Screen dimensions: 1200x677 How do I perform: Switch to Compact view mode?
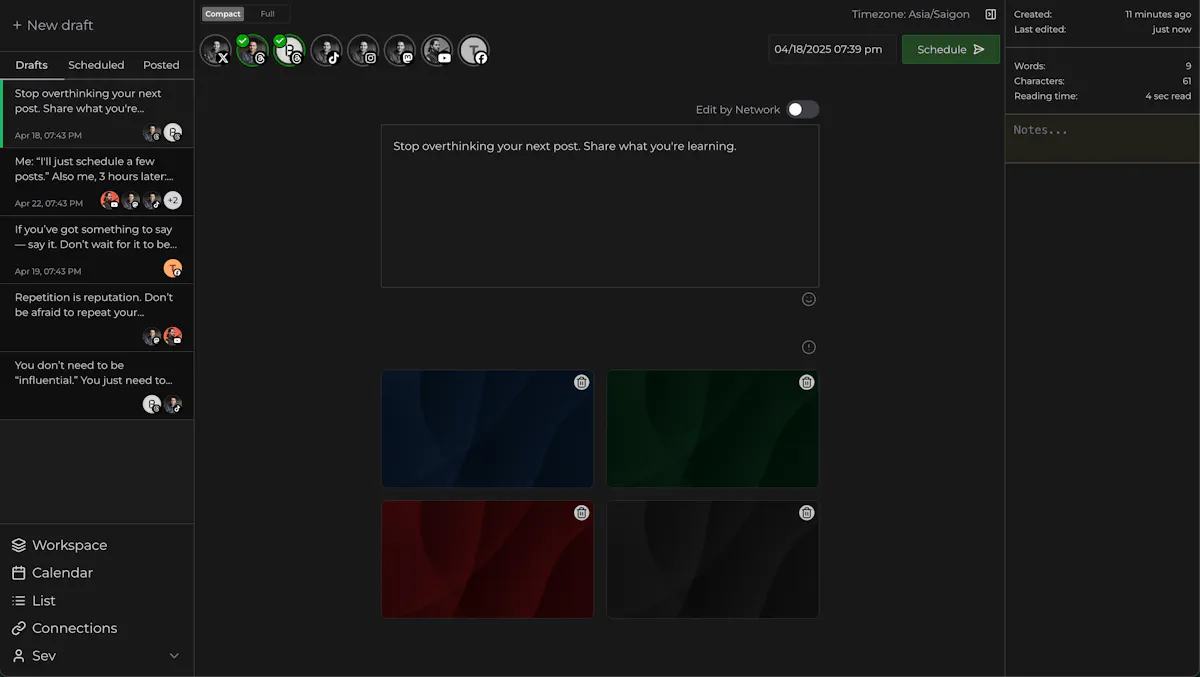click(x=223, y=14)
